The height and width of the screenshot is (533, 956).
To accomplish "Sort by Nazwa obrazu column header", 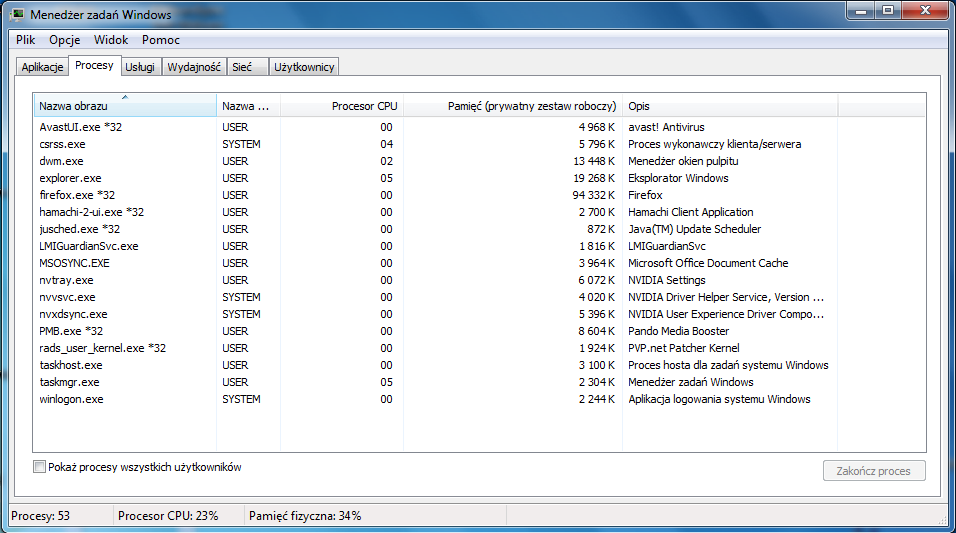I will coord(125,106).
